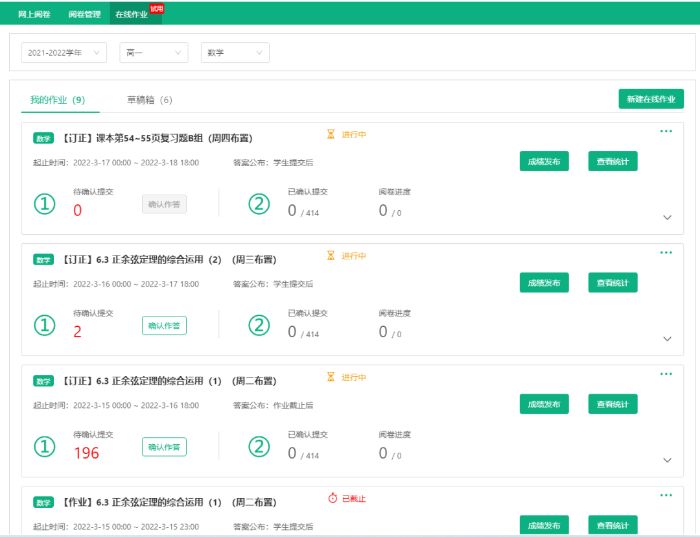Open more options for 课本第54~55页复习题B组
Image resolution: width=700 pixels, height=537 pixels.
pyautogui.click(x=666, y=131)
